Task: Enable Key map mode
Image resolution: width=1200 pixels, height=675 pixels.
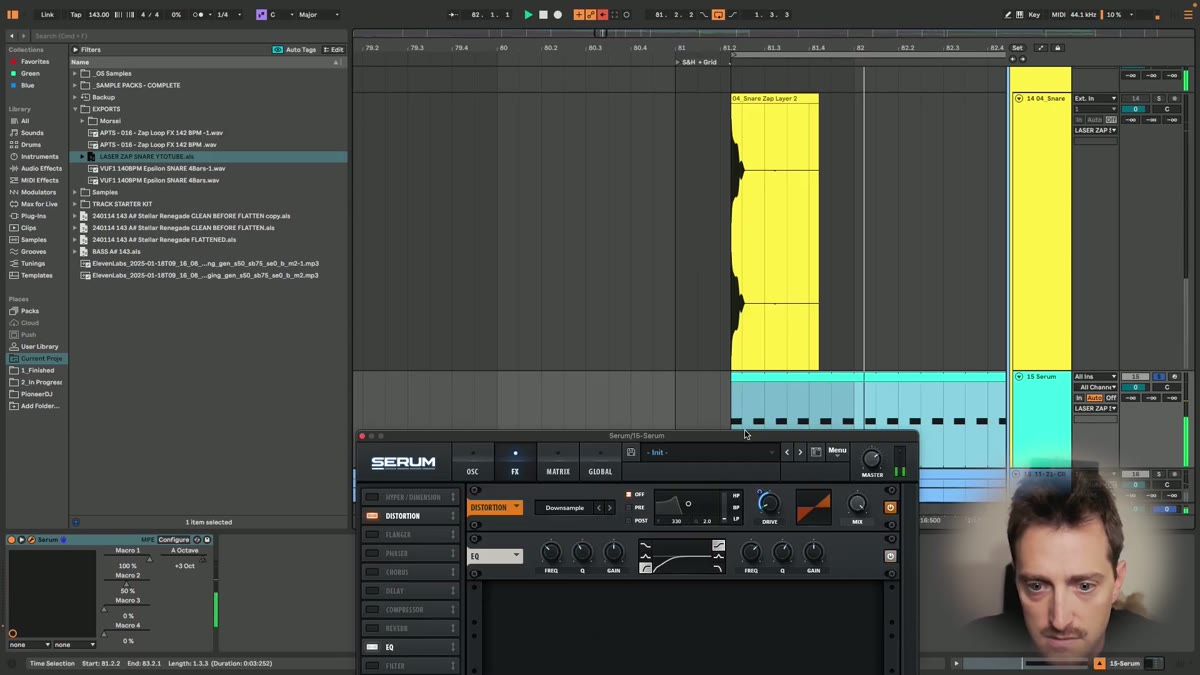Action: (1034, 15)
